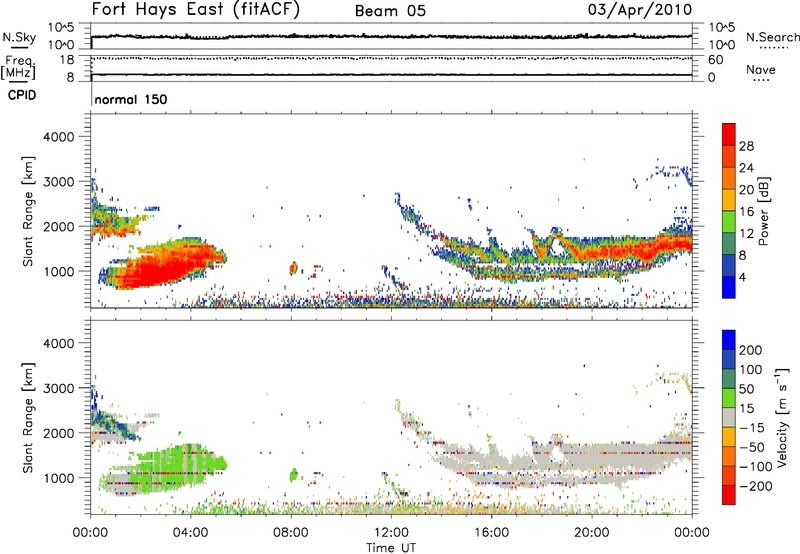Click the 'Power [dB]' color bar title
Image resolution: width=800 pixels, height=554 pixels.
coord(764,211)
